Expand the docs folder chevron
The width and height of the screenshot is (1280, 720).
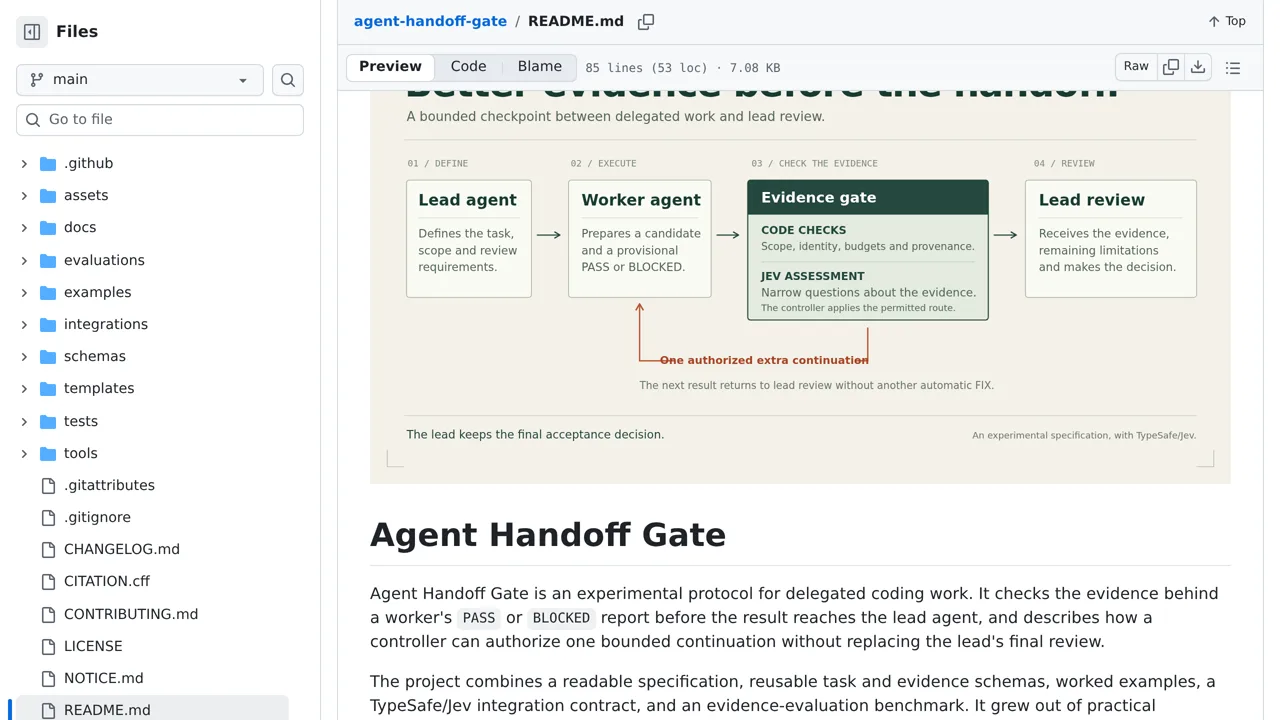click(24, 227)
